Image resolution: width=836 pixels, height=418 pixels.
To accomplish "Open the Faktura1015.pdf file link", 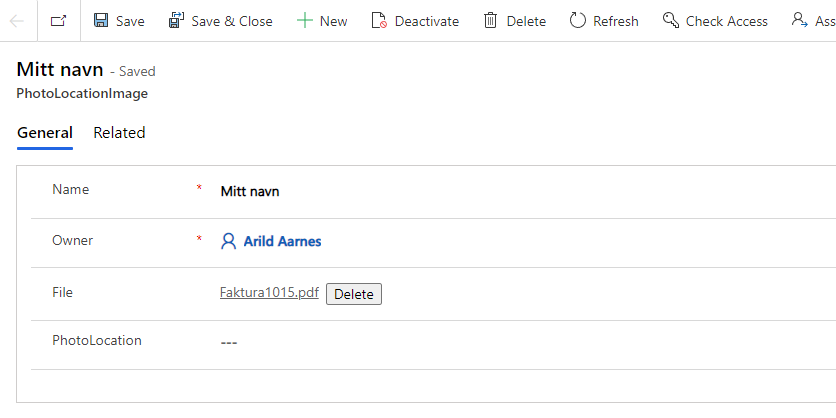I will click(269, 293).
